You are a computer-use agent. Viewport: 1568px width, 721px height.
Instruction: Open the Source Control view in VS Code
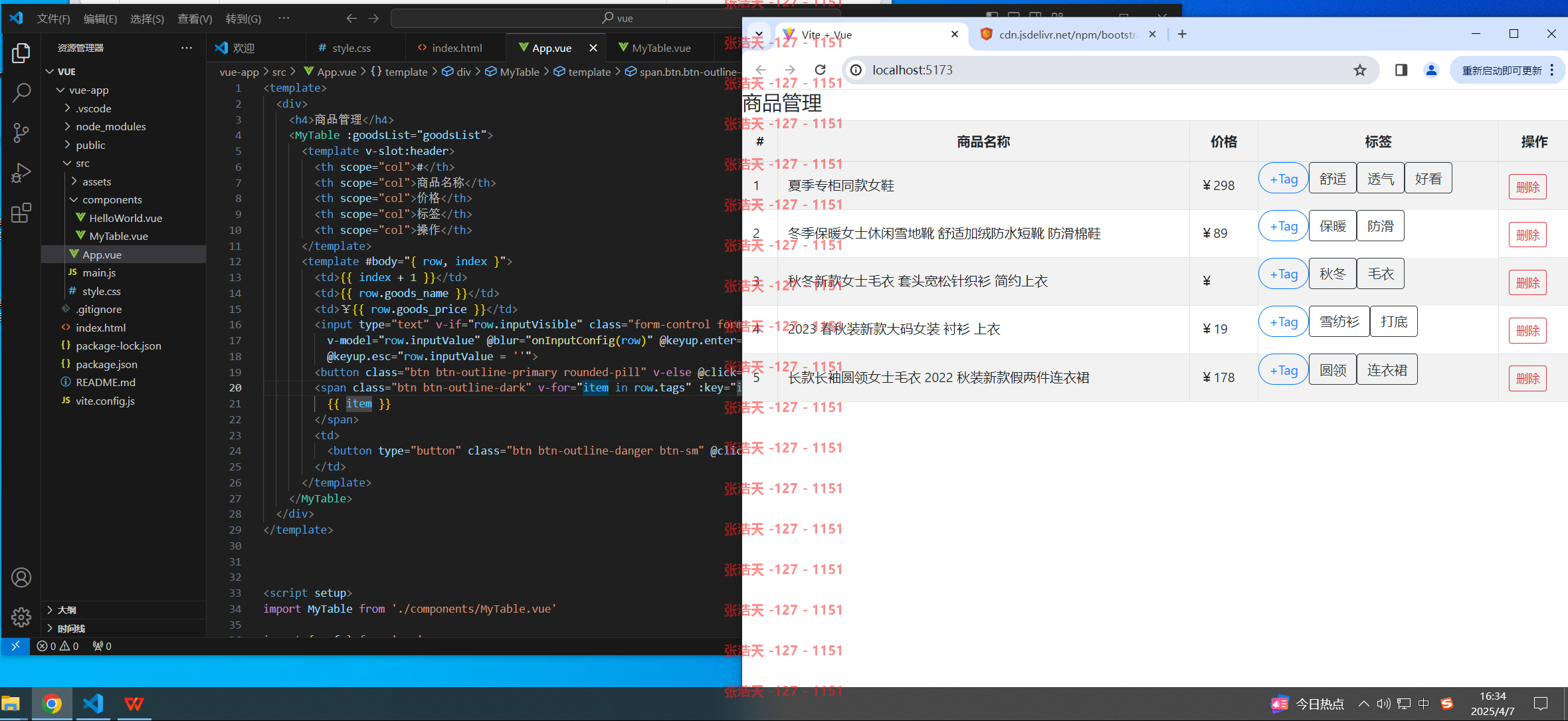(x=21, y=133)
